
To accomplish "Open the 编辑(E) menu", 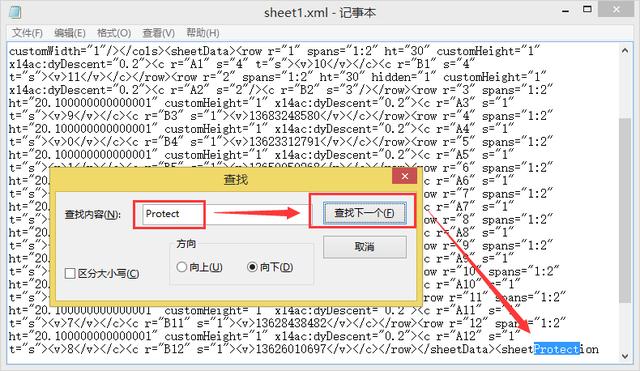I will click(70, 33).
